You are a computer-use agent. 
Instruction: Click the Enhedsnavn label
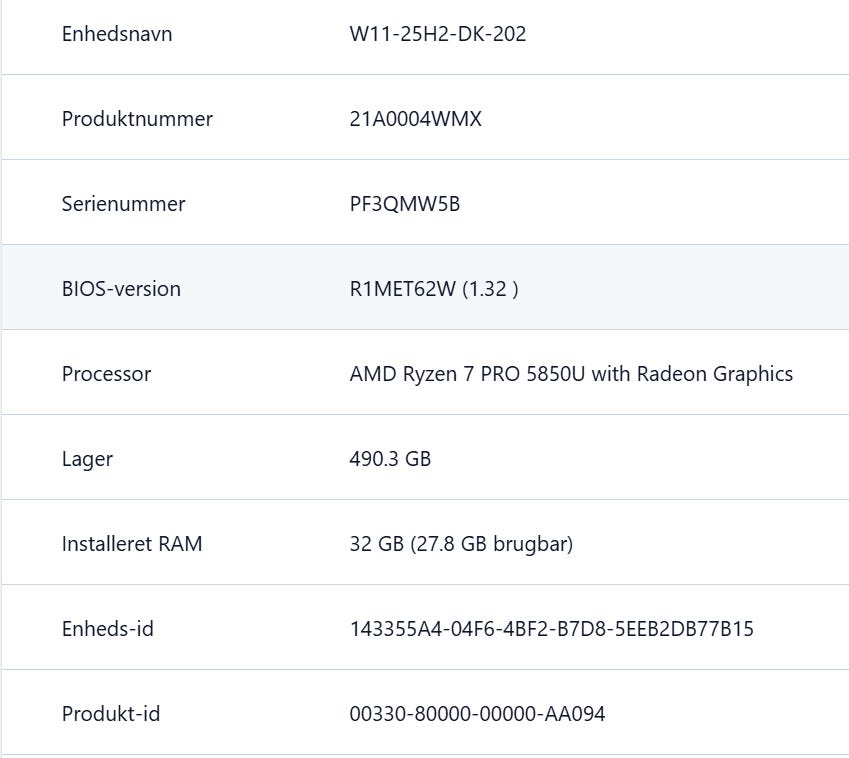pyautogui.click(x=117, y=34)
